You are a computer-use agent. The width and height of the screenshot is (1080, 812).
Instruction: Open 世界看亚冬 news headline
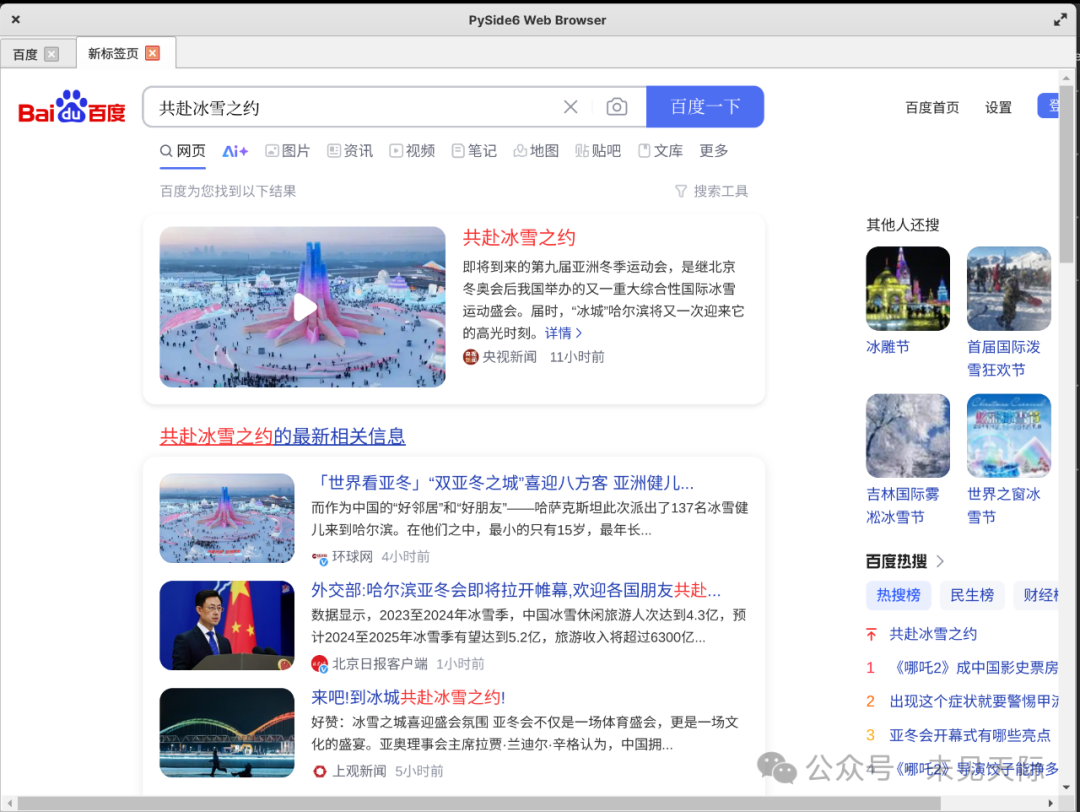tap(502, 483)
